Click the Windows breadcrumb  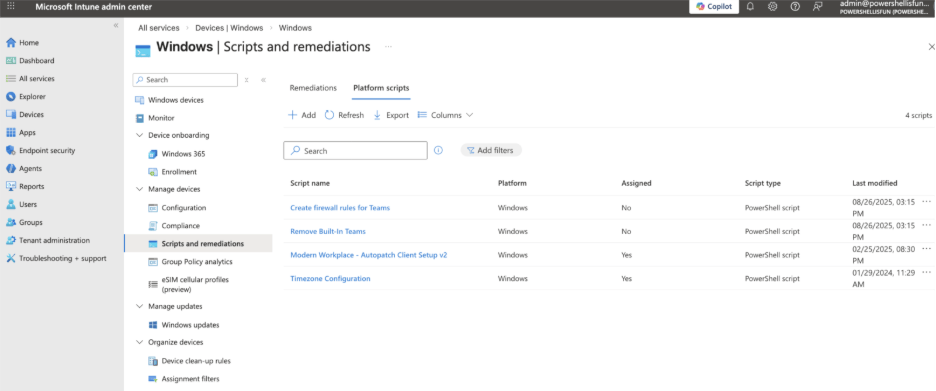pyautogui.click(x=295, y=27)
